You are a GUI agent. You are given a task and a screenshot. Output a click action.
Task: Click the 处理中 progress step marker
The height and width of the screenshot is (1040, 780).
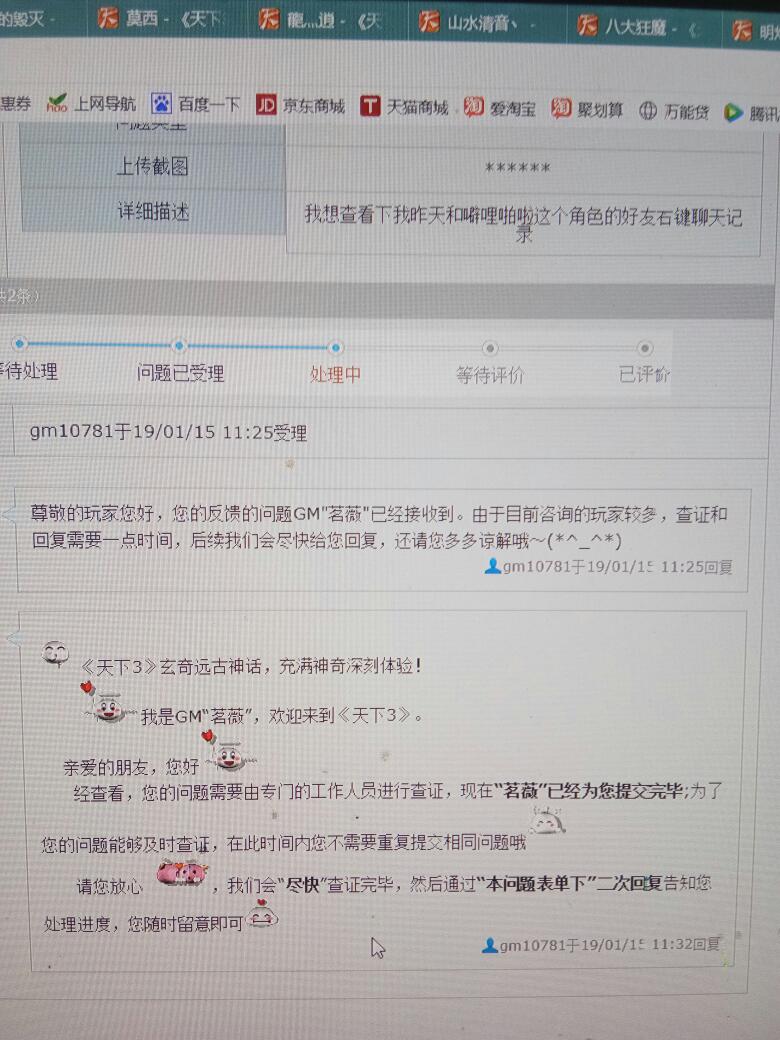coord(336,348)
